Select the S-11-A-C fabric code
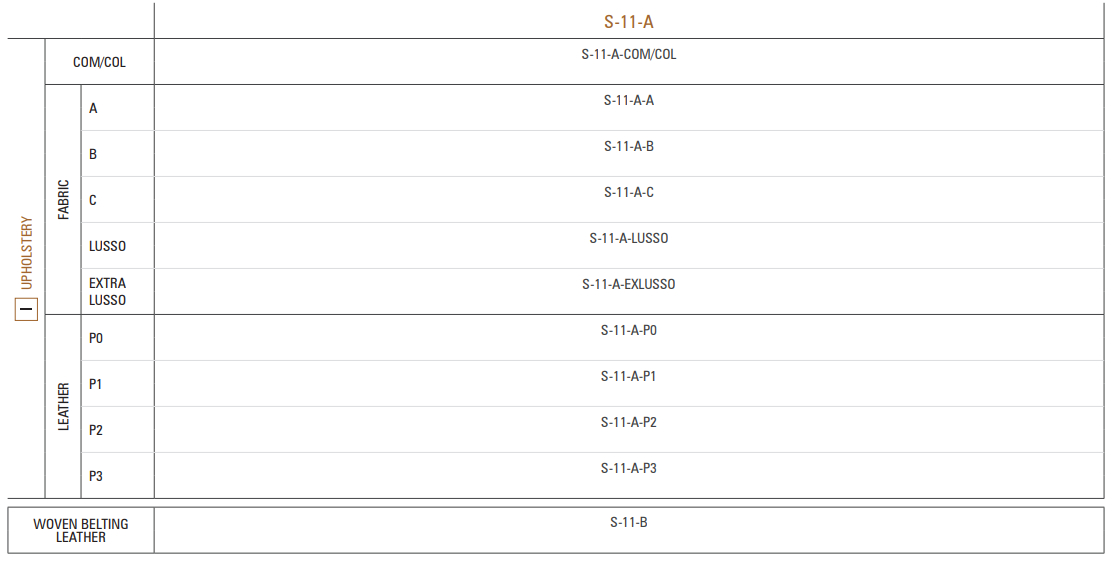 pos(628,192)
